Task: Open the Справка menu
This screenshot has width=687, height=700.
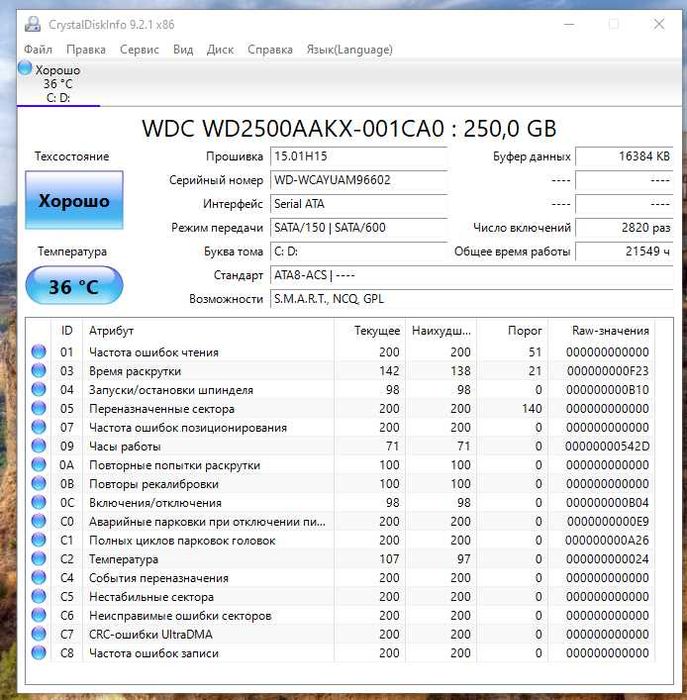Action: coord(270,49)
